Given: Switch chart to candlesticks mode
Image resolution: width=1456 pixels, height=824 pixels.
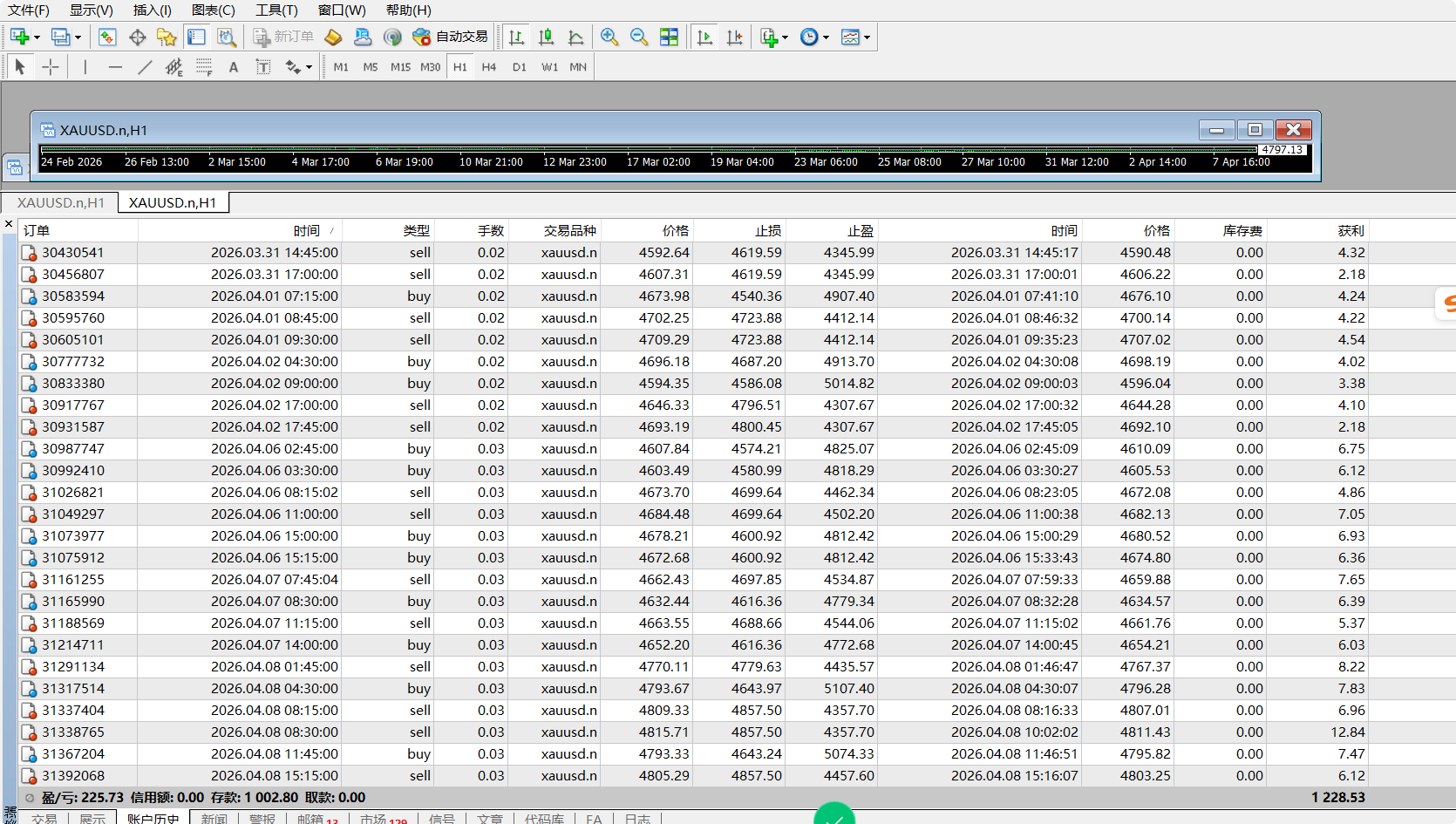Looking at the screenshot, I should click(546, 37).
